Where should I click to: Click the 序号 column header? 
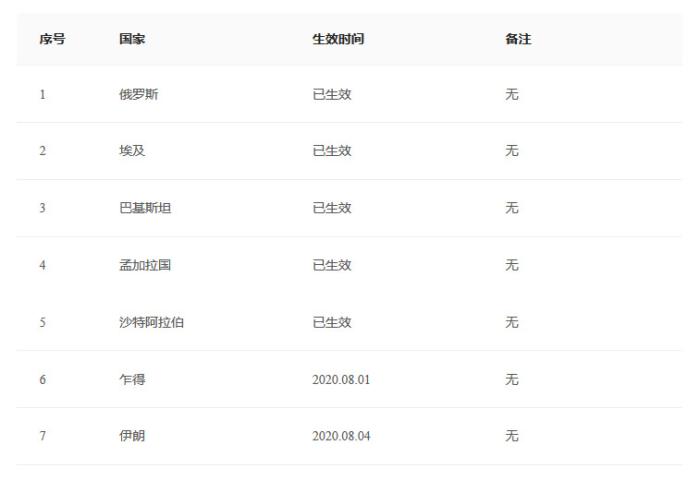pos(52,39)
